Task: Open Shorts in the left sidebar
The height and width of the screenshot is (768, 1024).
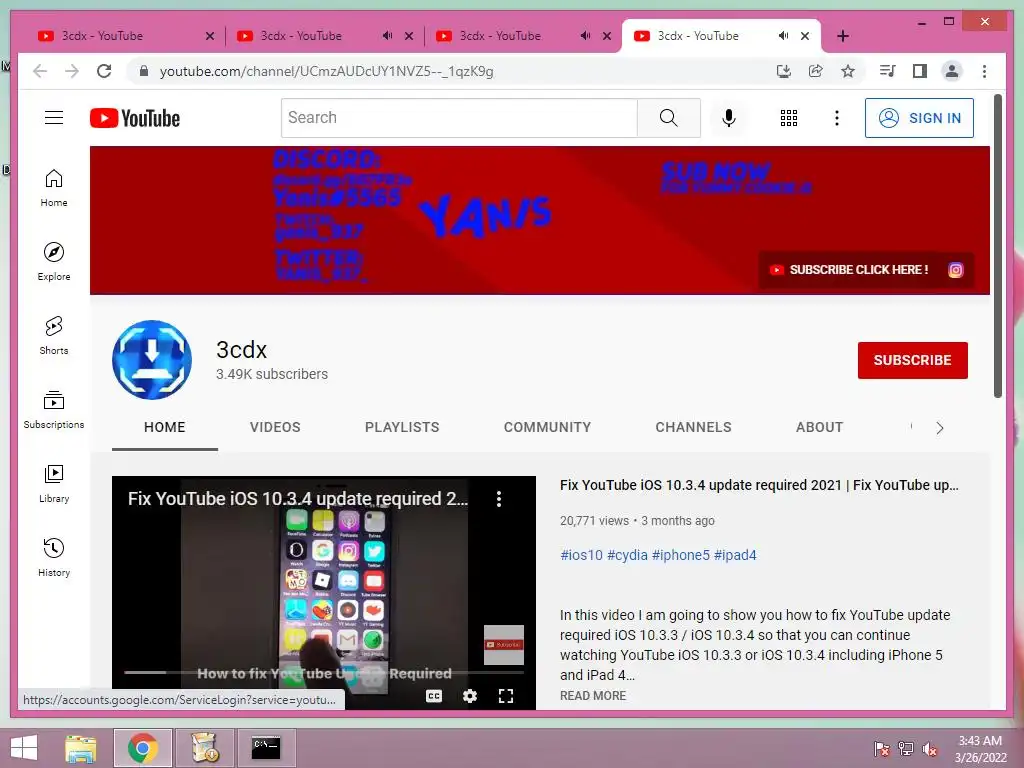Action: (54, 336)
